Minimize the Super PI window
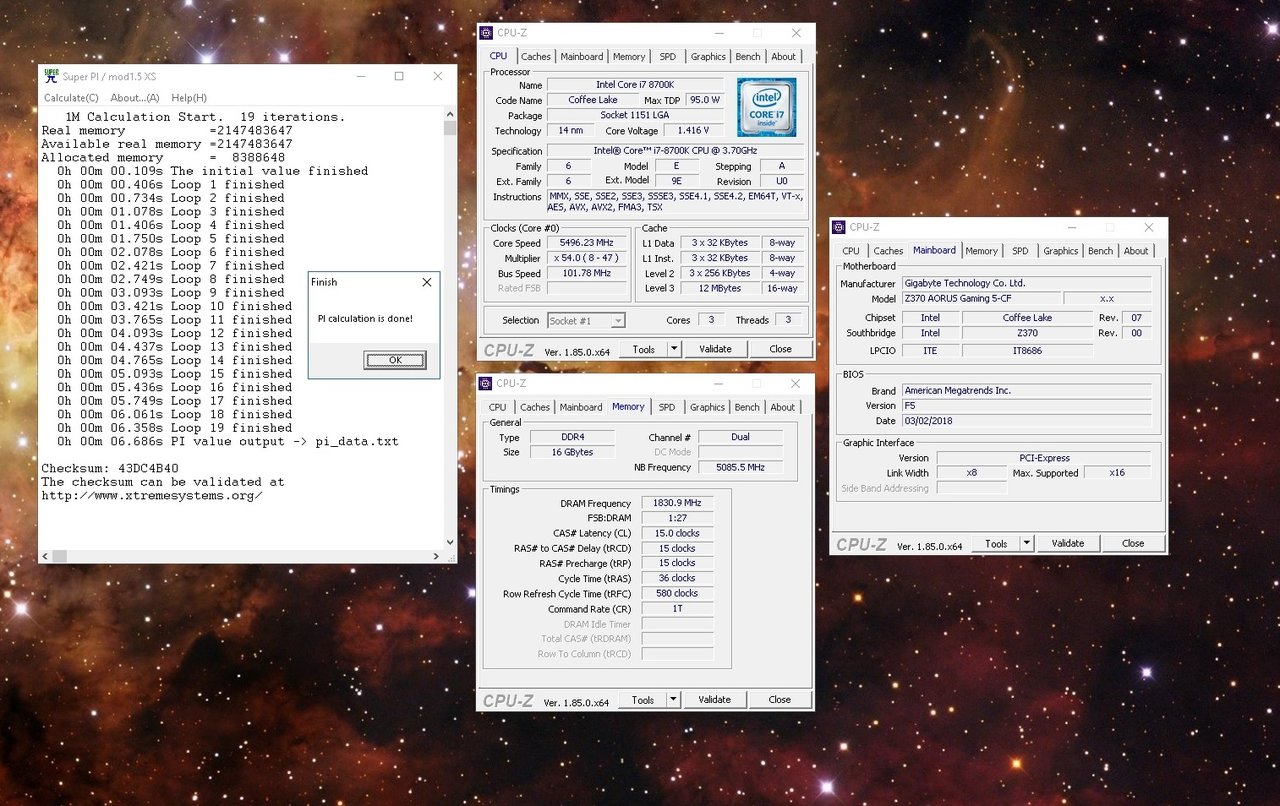This screenshot has height=806, width=1280. pyautogui.click(x=360, y=76)
